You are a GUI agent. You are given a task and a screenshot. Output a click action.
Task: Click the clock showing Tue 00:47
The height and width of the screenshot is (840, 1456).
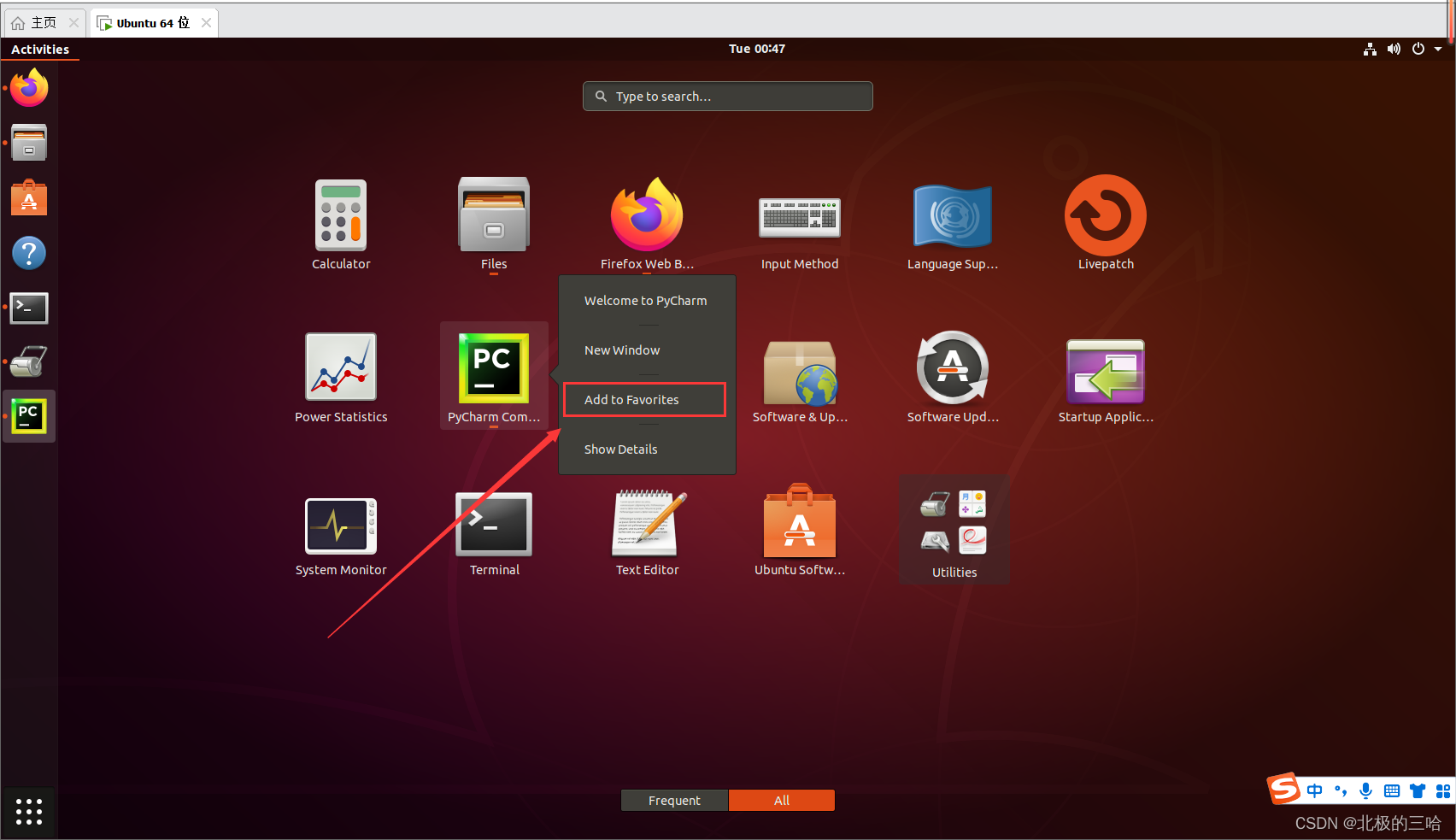click(x=757, y=49)
